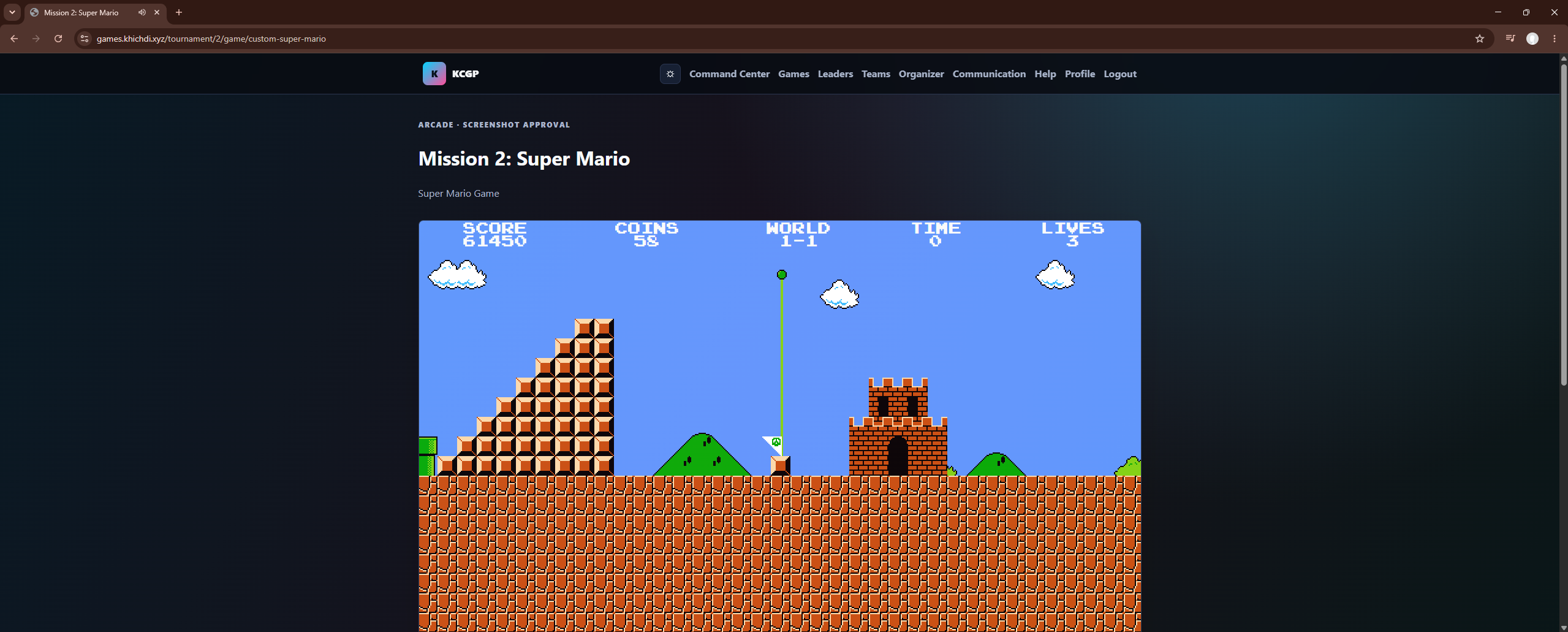This screenshot has height=632, width=1568.
Task: Go to the Games section
Action: click(x=793, y=74)
